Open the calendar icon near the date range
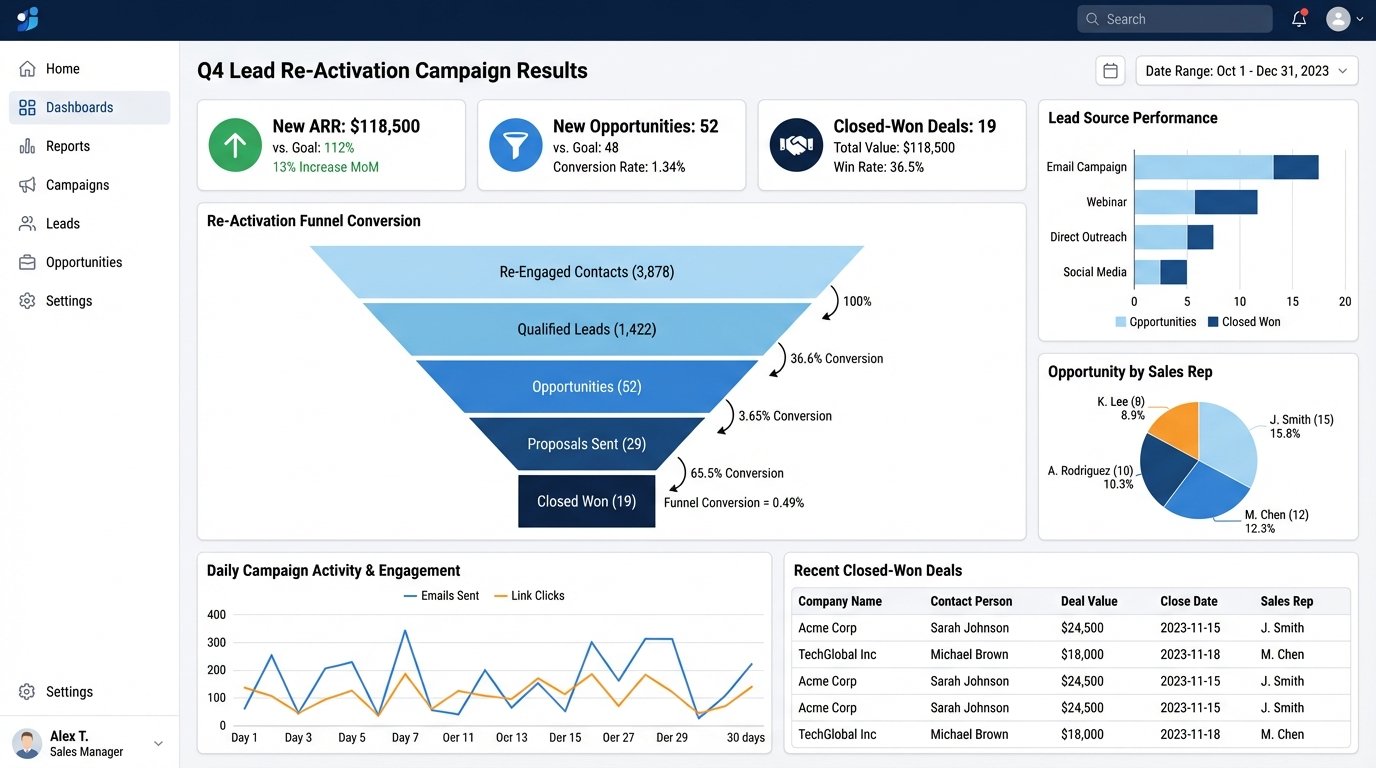The height and width of the screenshot is (768, 1376). click(x=1110, y=70)
